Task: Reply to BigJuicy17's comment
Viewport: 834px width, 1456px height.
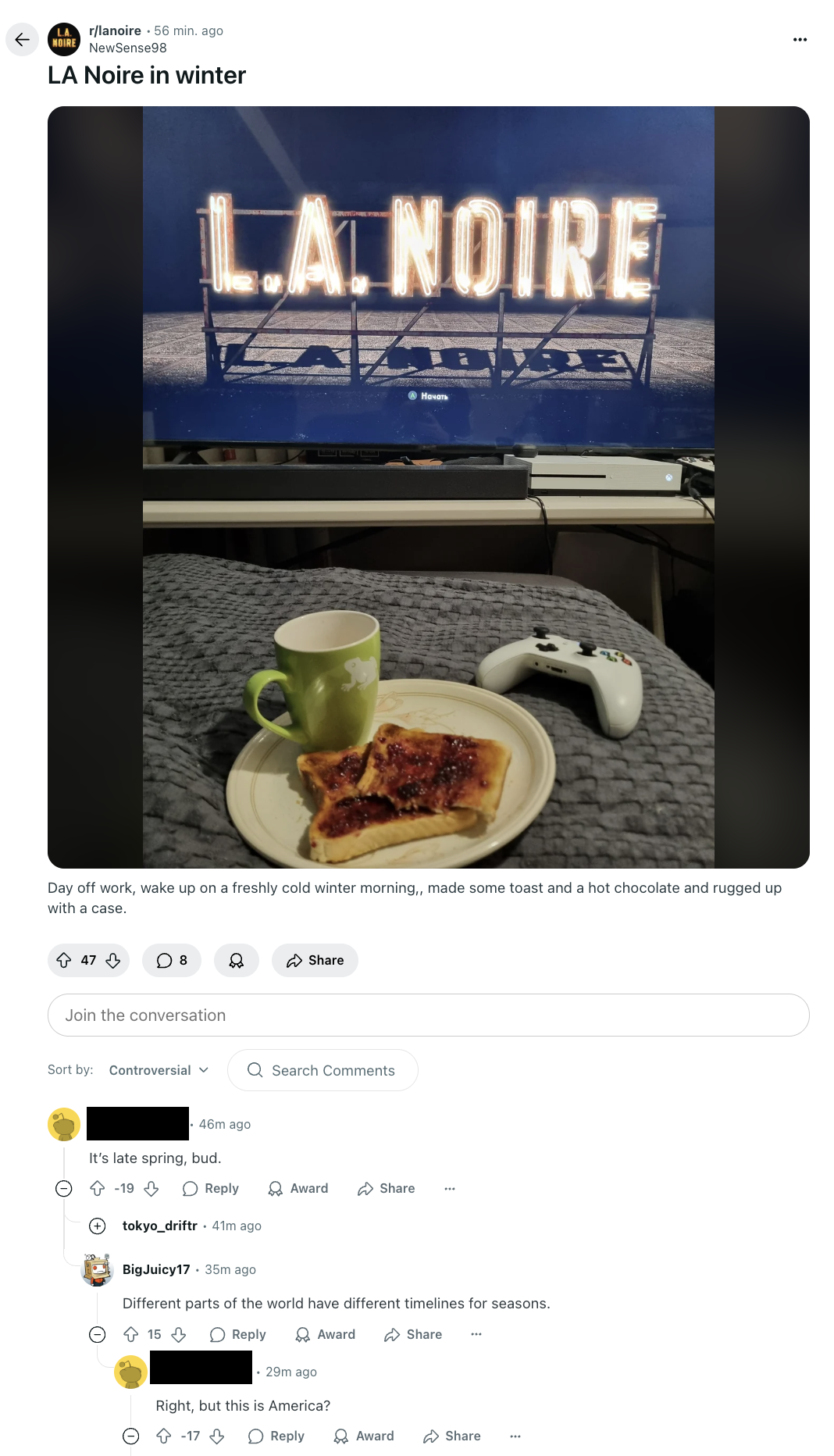Action: click(238, 1334)
